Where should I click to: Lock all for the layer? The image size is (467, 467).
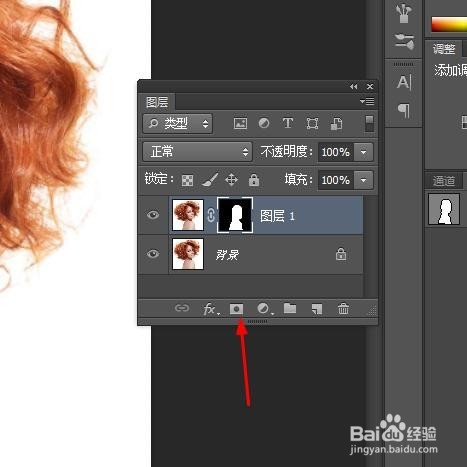click(x=254, y=180)
